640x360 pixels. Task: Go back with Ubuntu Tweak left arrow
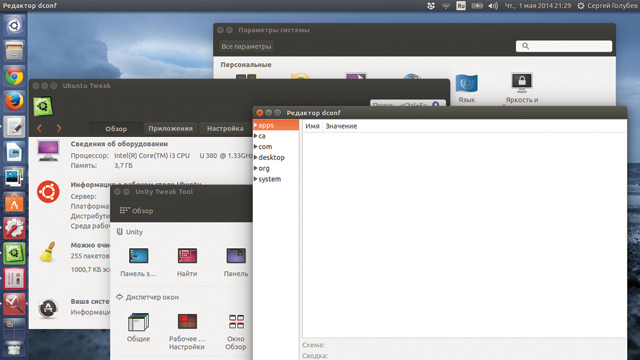(40, 129)
